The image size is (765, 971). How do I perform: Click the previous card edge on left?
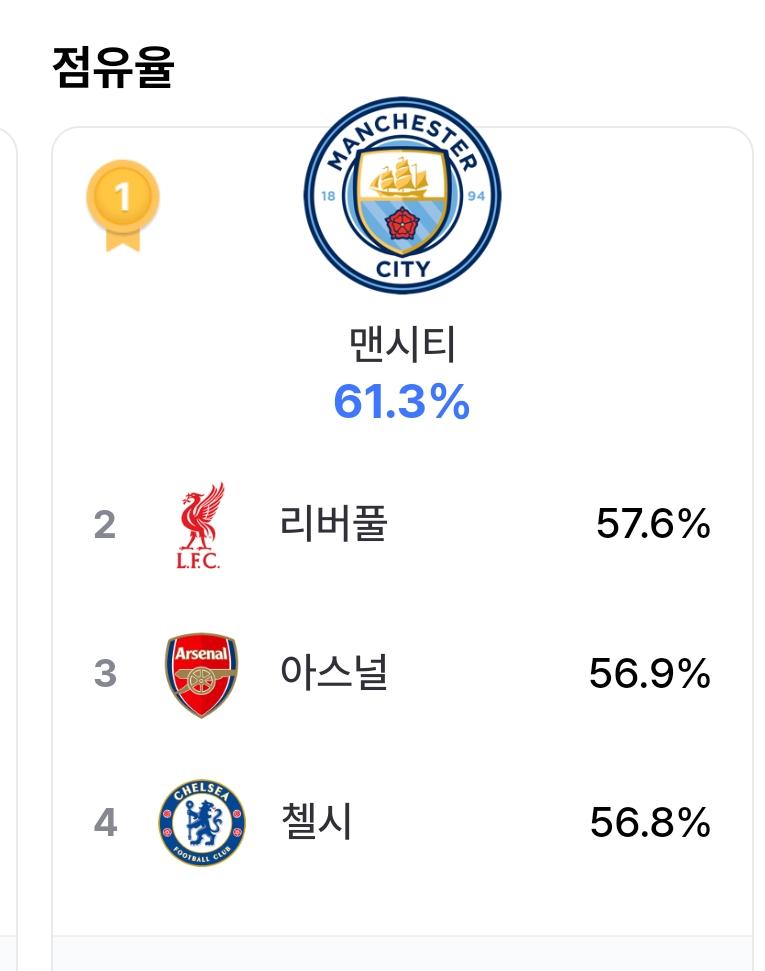8,545
